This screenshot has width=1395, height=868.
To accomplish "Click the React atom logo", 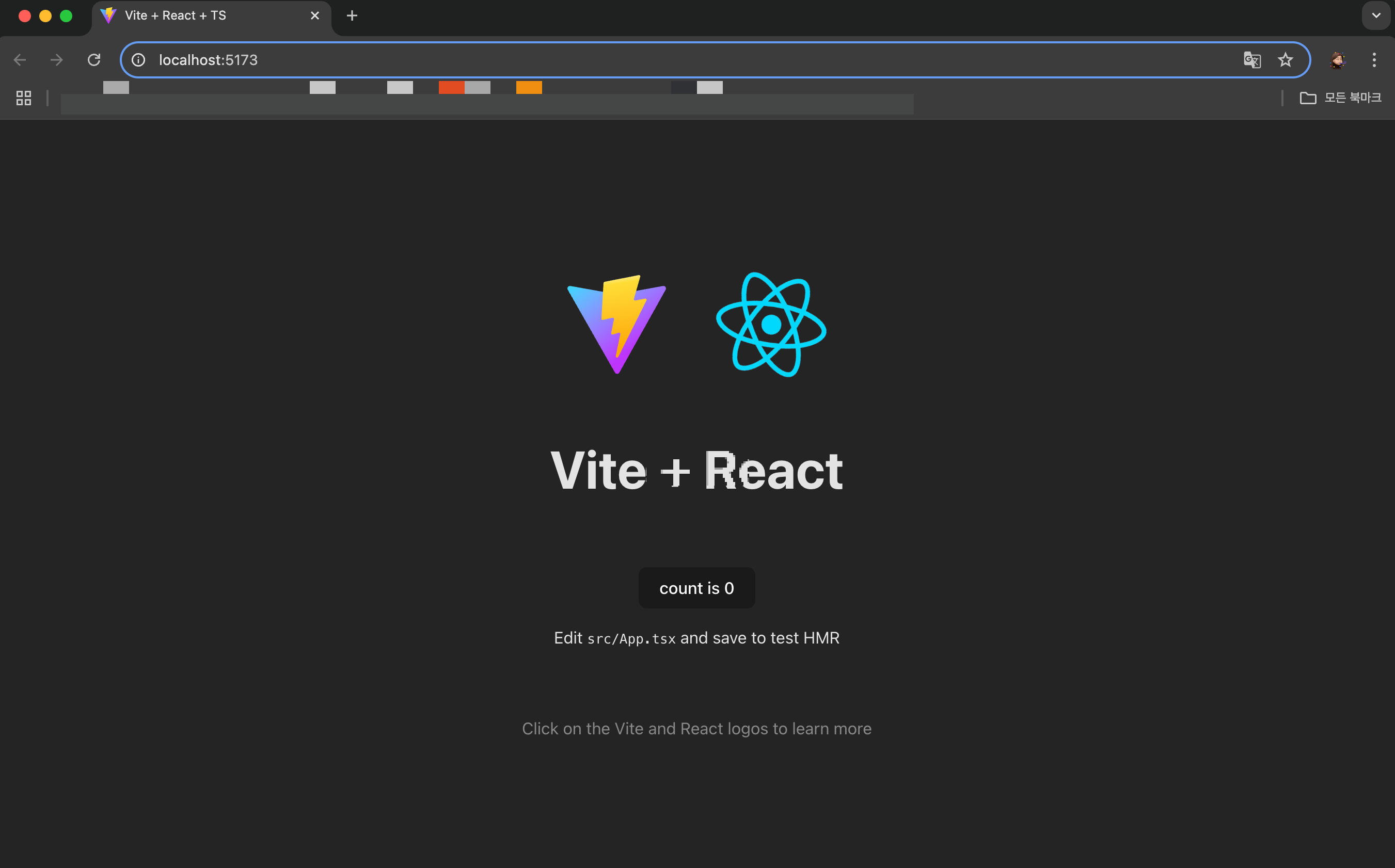I will (771, 325).
